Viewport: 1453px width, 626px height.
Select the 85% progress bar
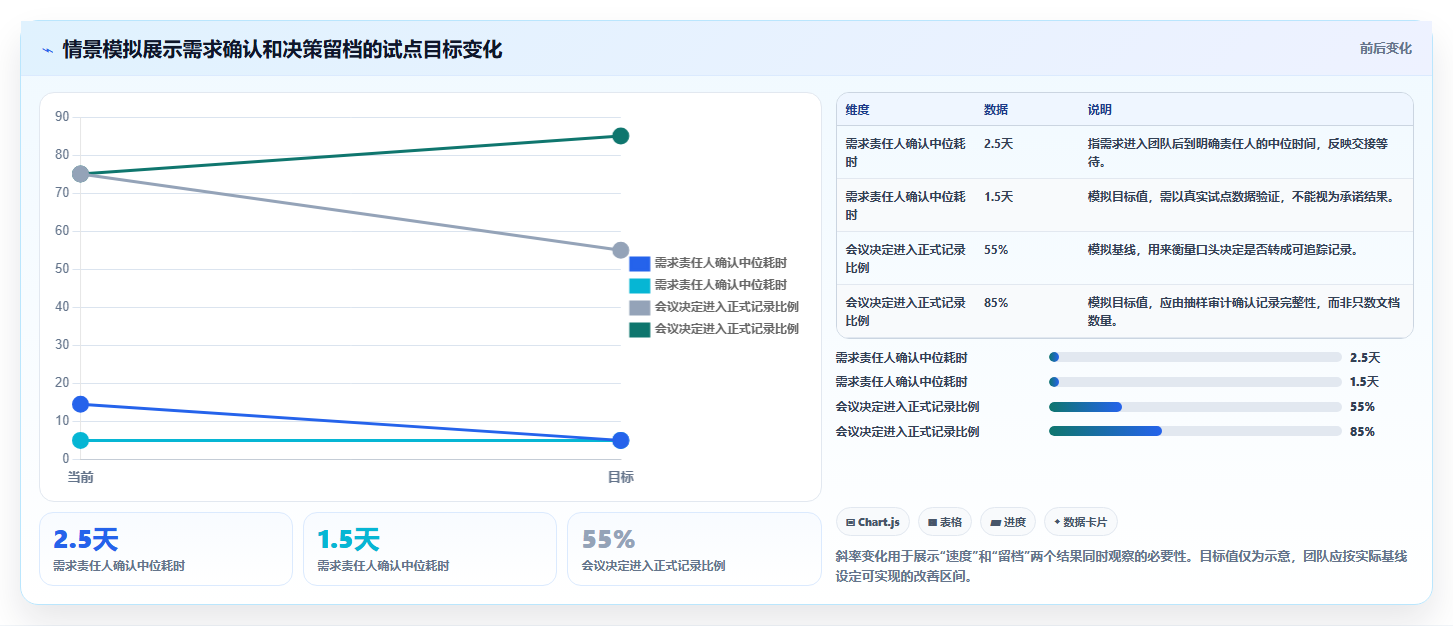point(1195,431)
